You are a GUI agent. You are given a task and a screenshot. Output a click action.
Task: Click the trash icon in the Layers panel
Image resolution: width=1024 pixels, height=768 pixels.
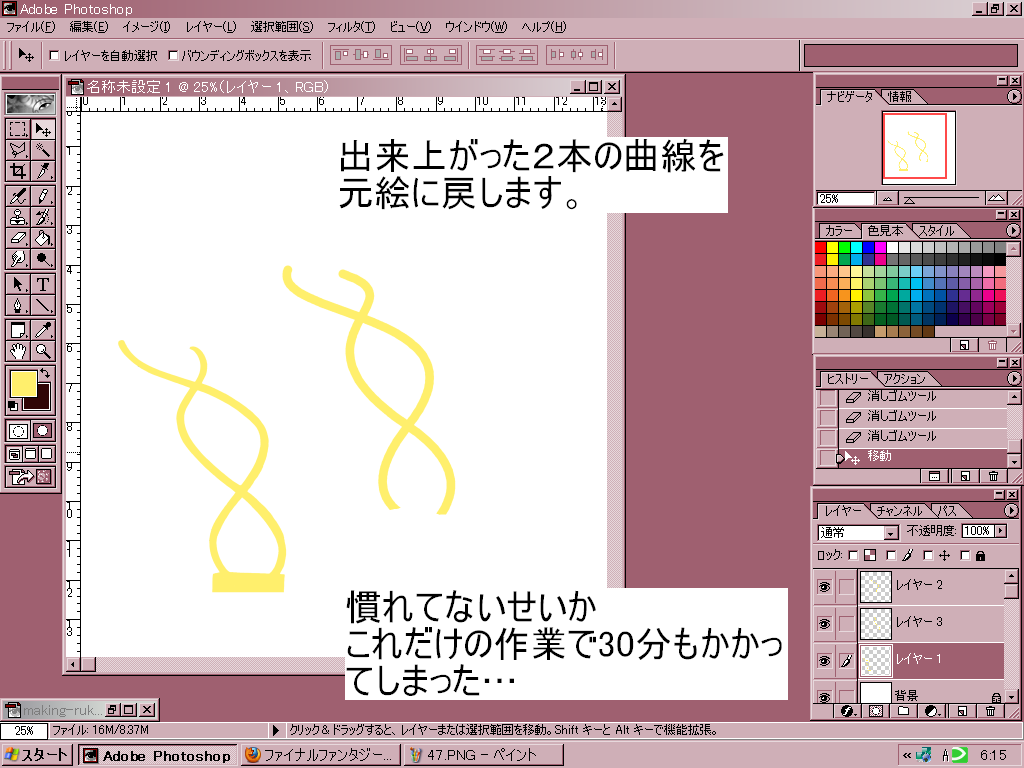point(990,711)
